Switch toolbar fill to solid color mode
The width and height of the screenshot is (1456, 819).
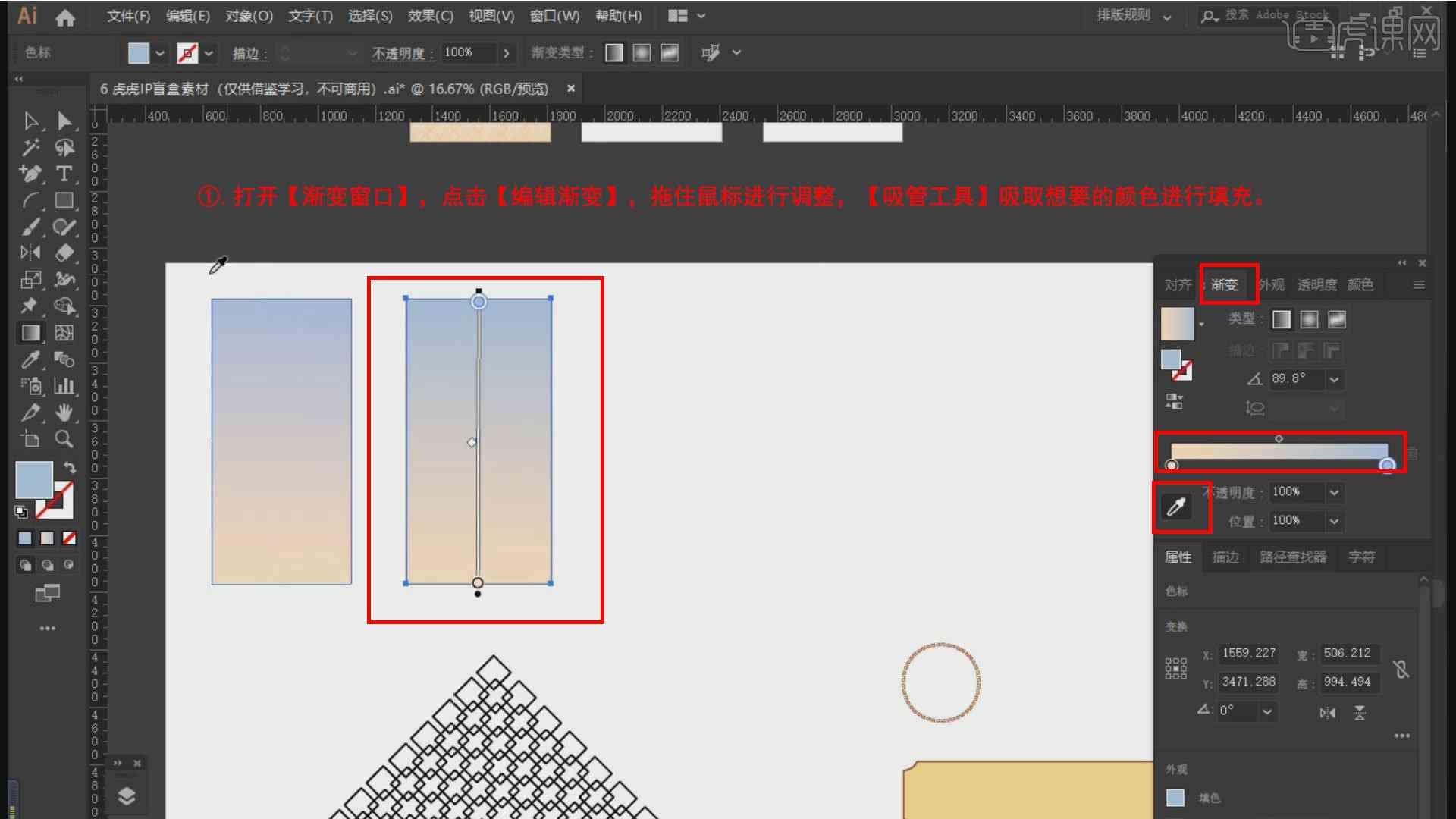click(25, 538)
